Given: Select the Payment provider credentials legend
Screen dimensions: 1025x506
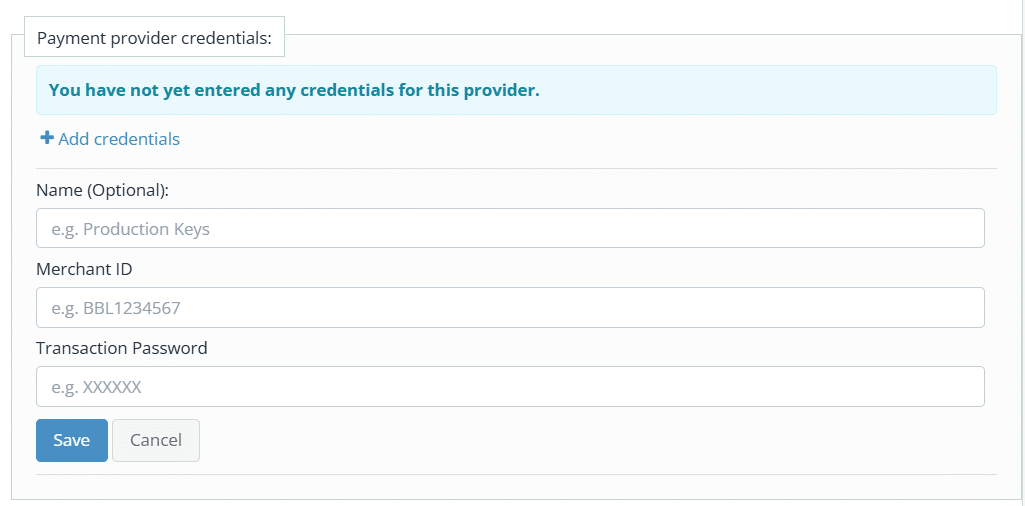Looking at the screenshot, I should tap(154, 37).
